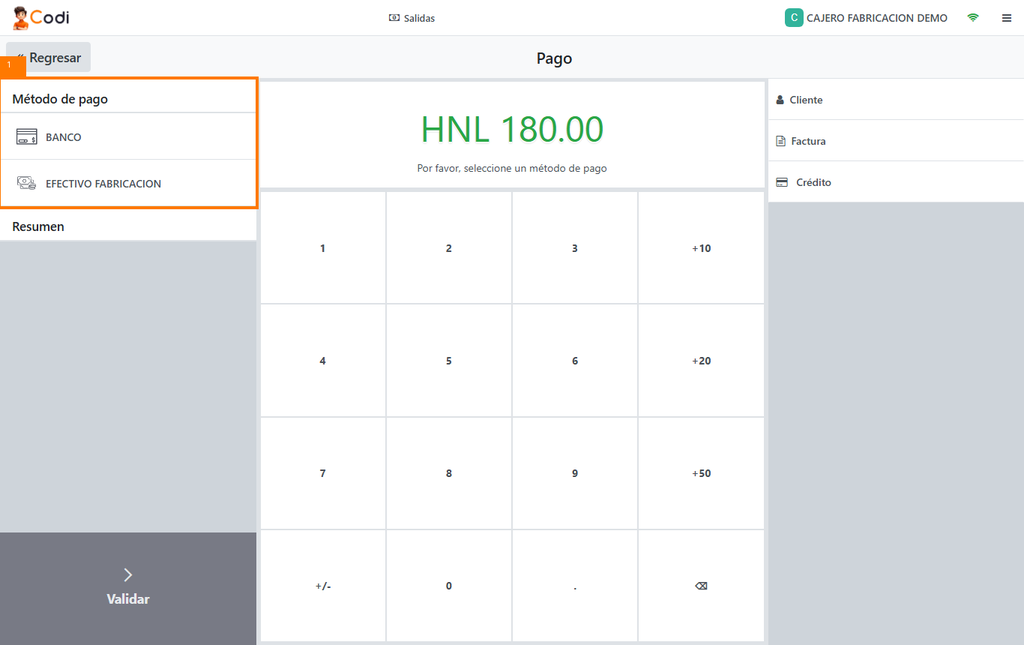Tap number 8 on keypad
The width and height of the screenshot is (1024, 645).
point(449,473)
